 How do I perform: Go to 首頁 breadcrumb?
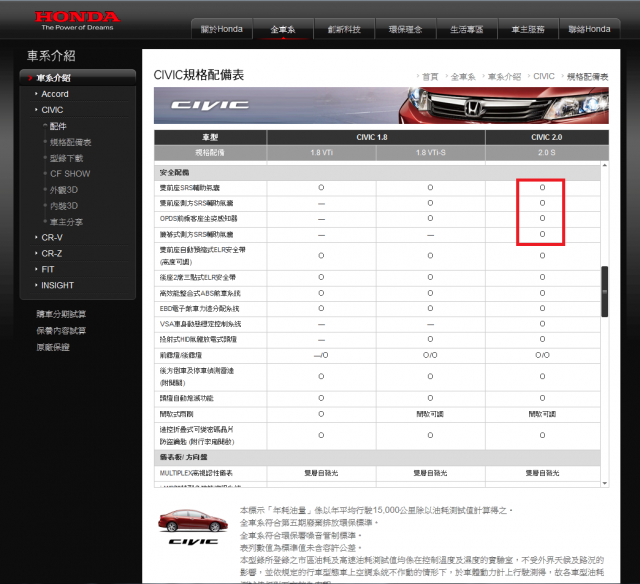(x=430, y=77)
